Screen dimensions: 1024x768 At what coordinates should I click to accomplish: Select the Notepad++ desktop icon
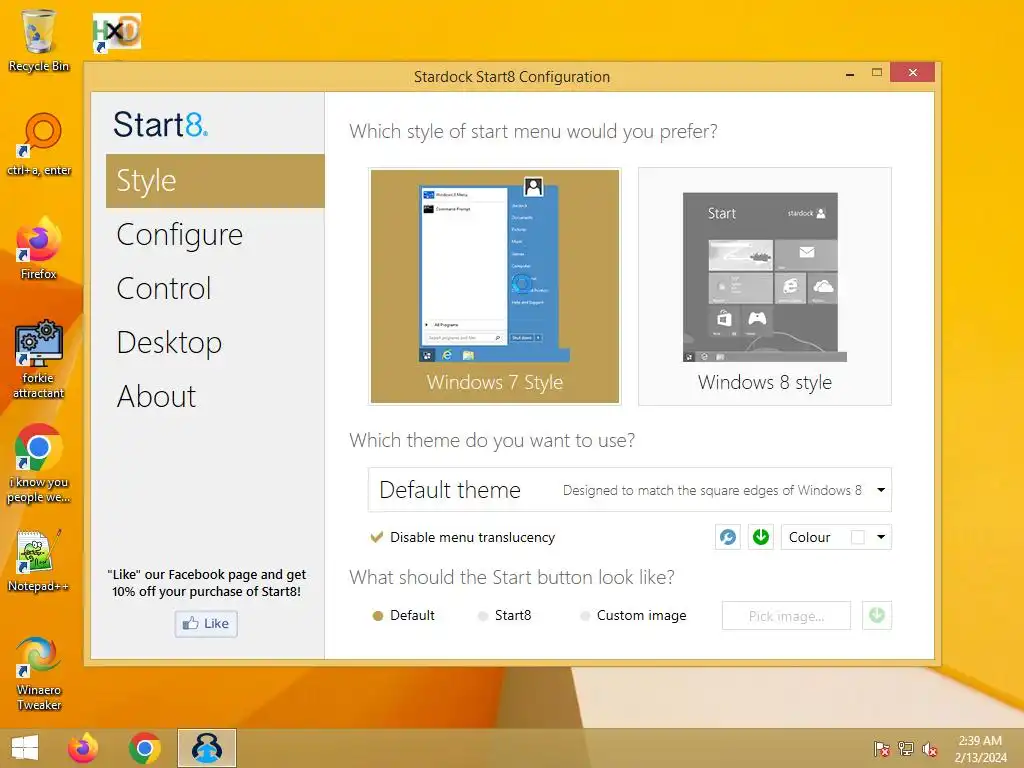[39, 561]
